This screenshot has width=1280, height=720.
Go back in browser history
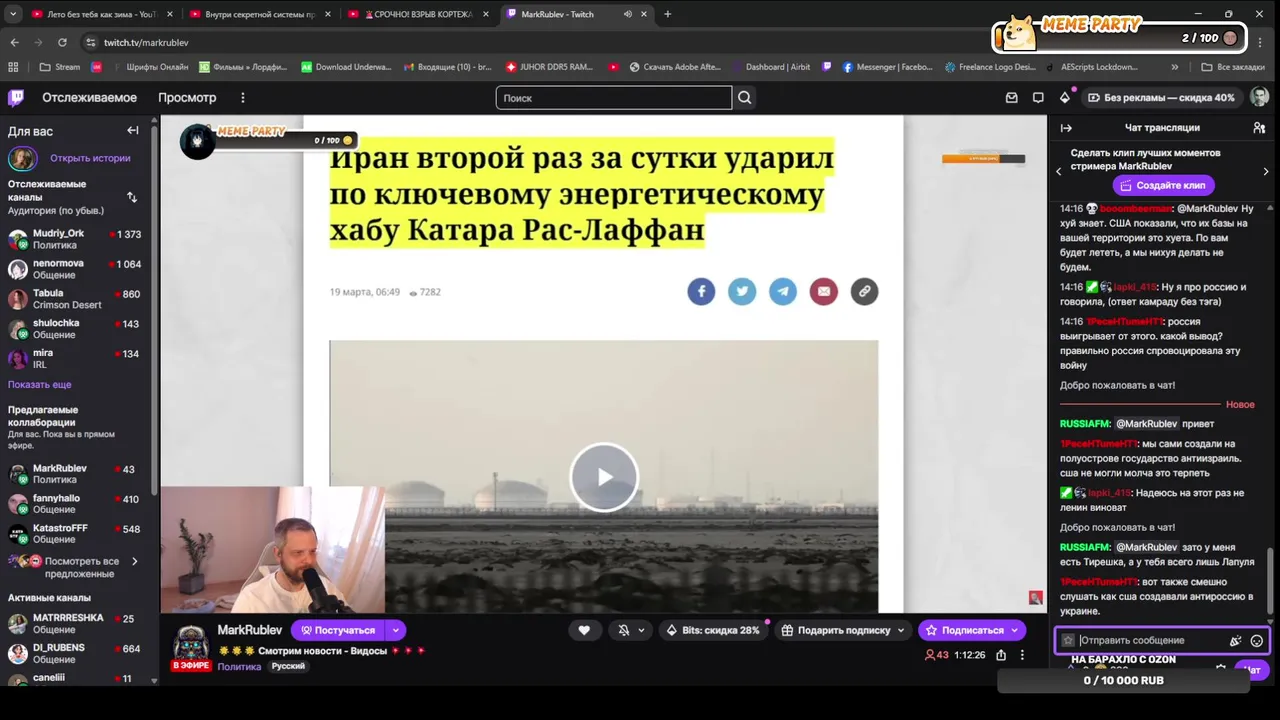pos(14,42)
